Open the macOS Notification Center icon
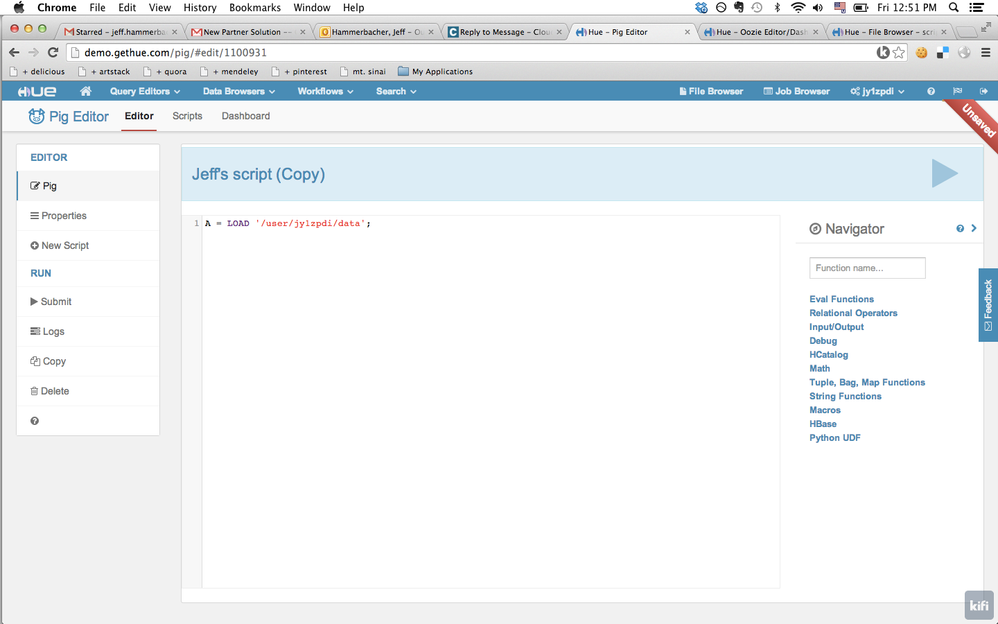 click(977, 8)
